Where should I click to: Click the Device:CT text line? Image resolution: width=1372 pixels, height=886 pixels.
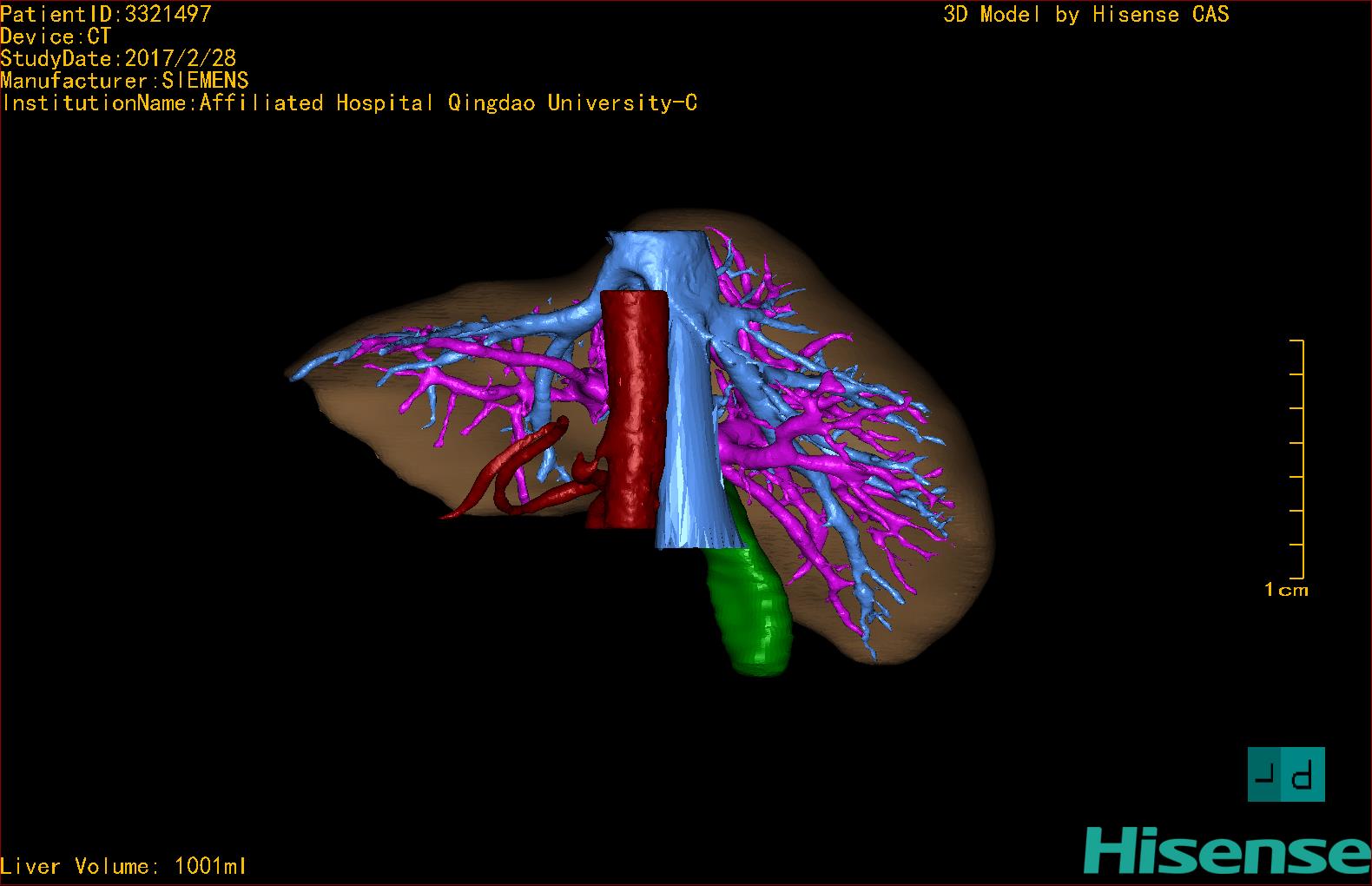coord(56,36)
